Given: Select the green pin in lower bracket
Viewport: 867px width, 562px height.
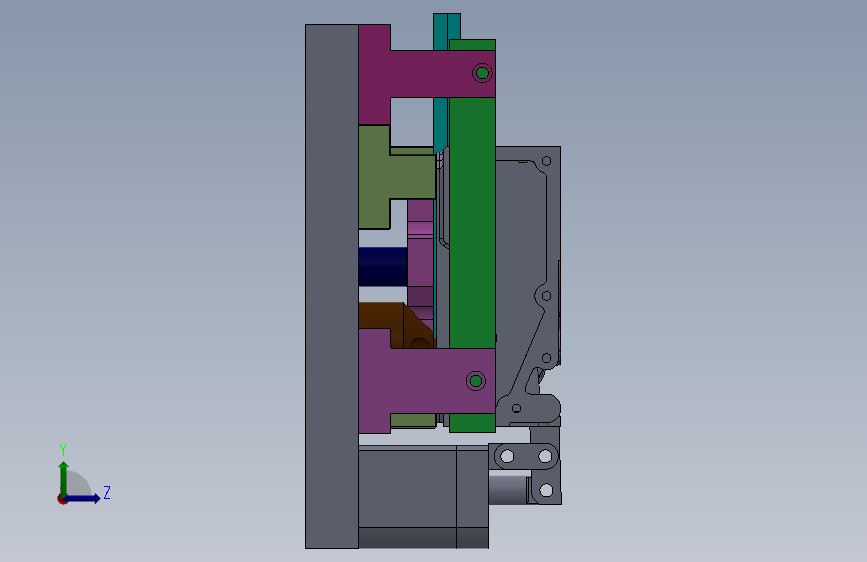Looking at the screenshot, I should (x=476, y=381).
